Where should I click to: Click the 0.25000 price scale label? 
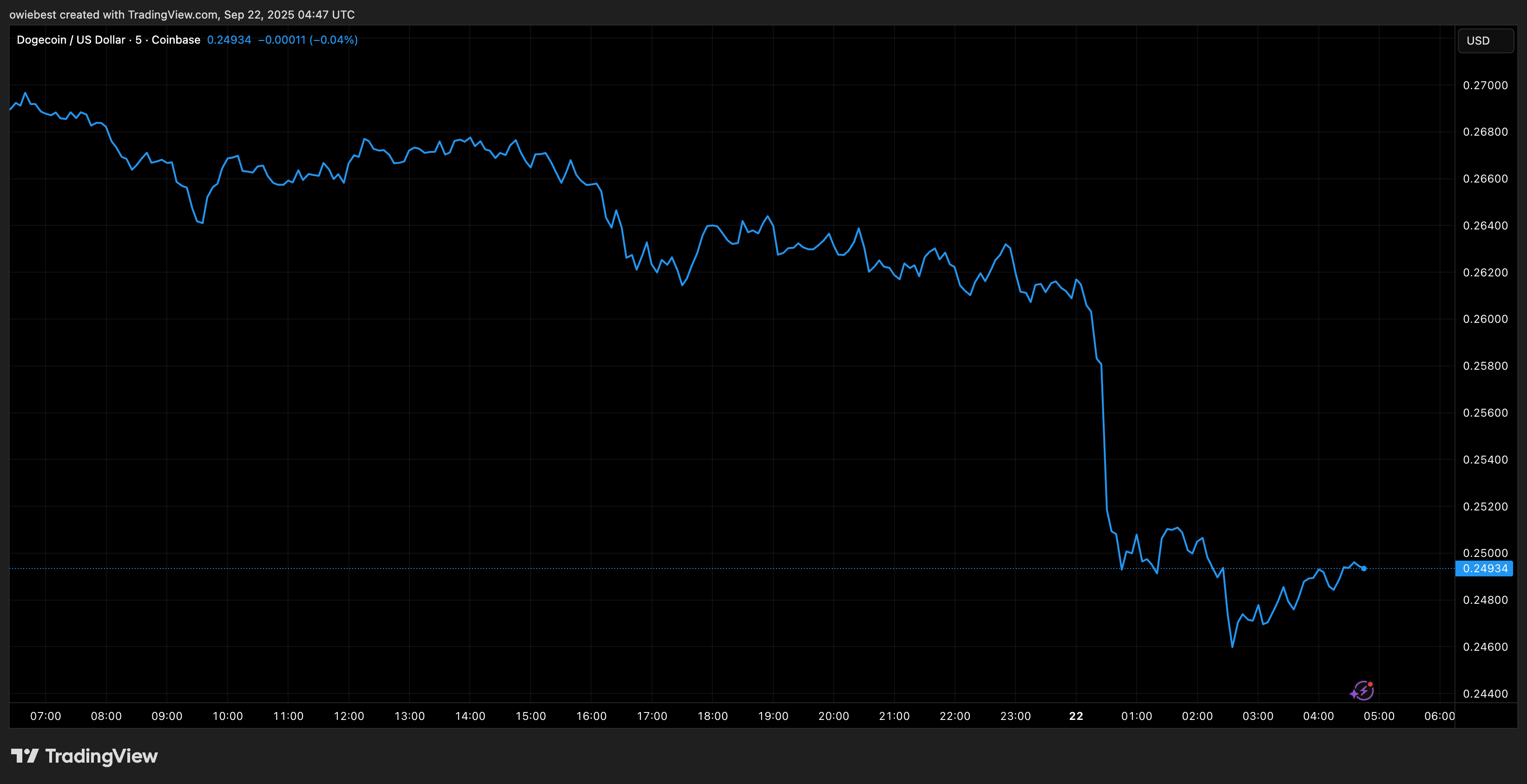[x=1485, y=552]
